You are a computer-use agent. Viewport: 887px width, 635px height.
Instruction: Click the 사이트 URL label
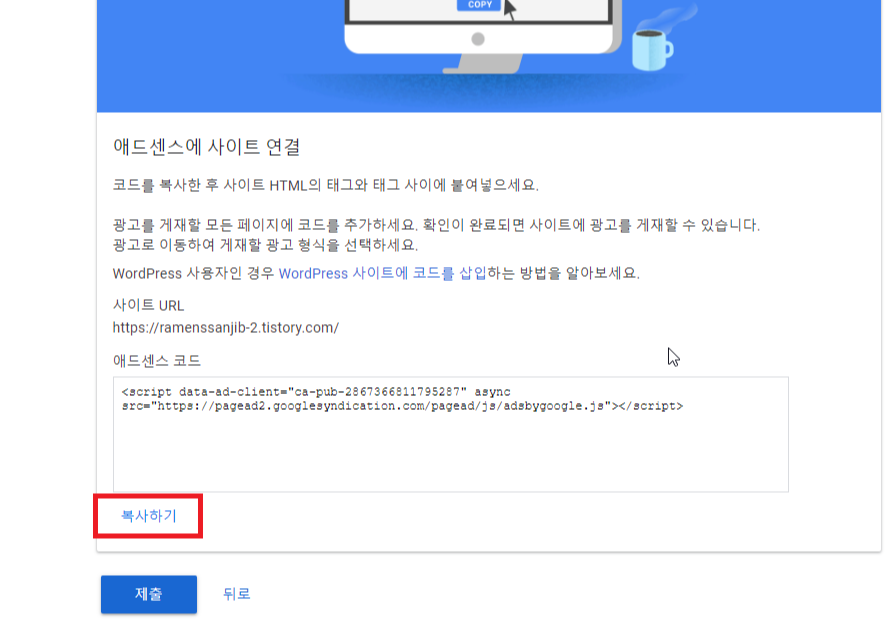148,305
